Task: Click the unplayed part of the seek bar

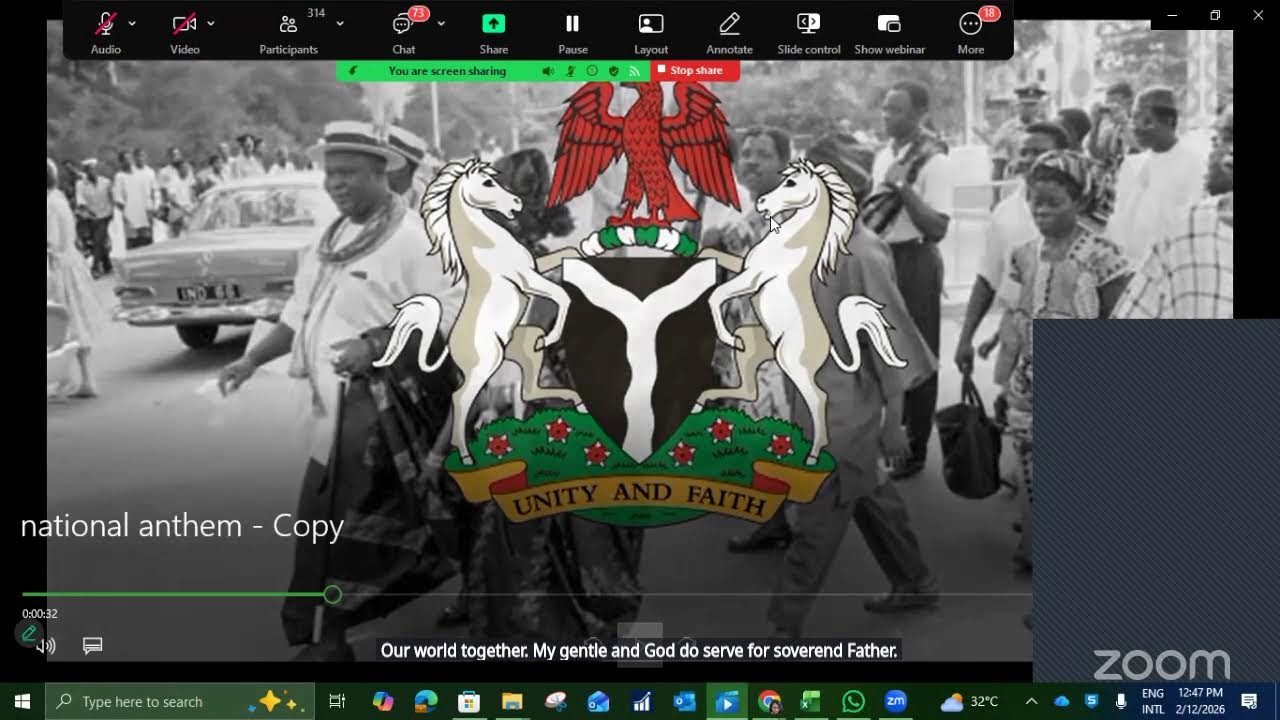Action: (686, 595)
